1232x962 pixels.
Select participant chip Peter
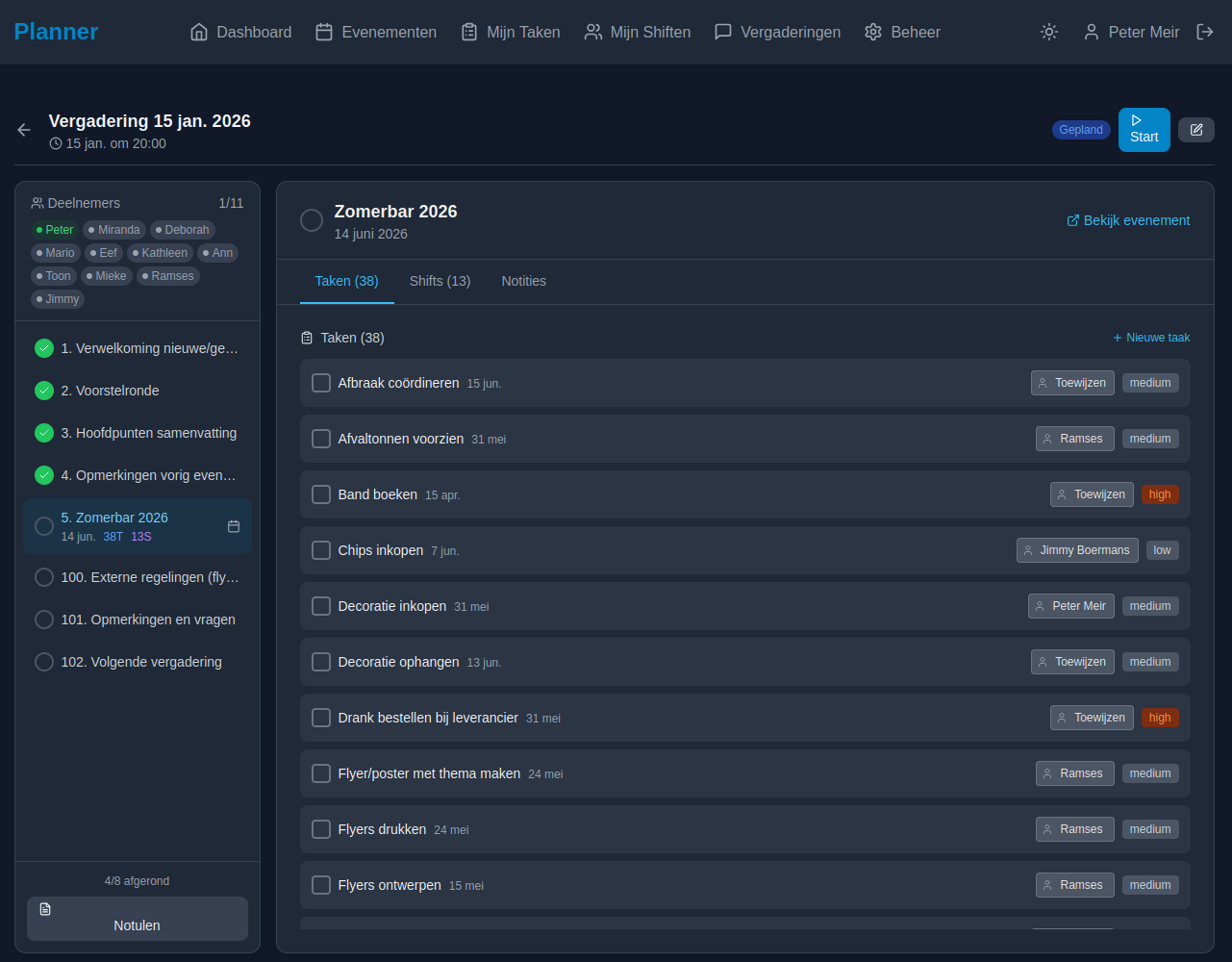[55, 230]
